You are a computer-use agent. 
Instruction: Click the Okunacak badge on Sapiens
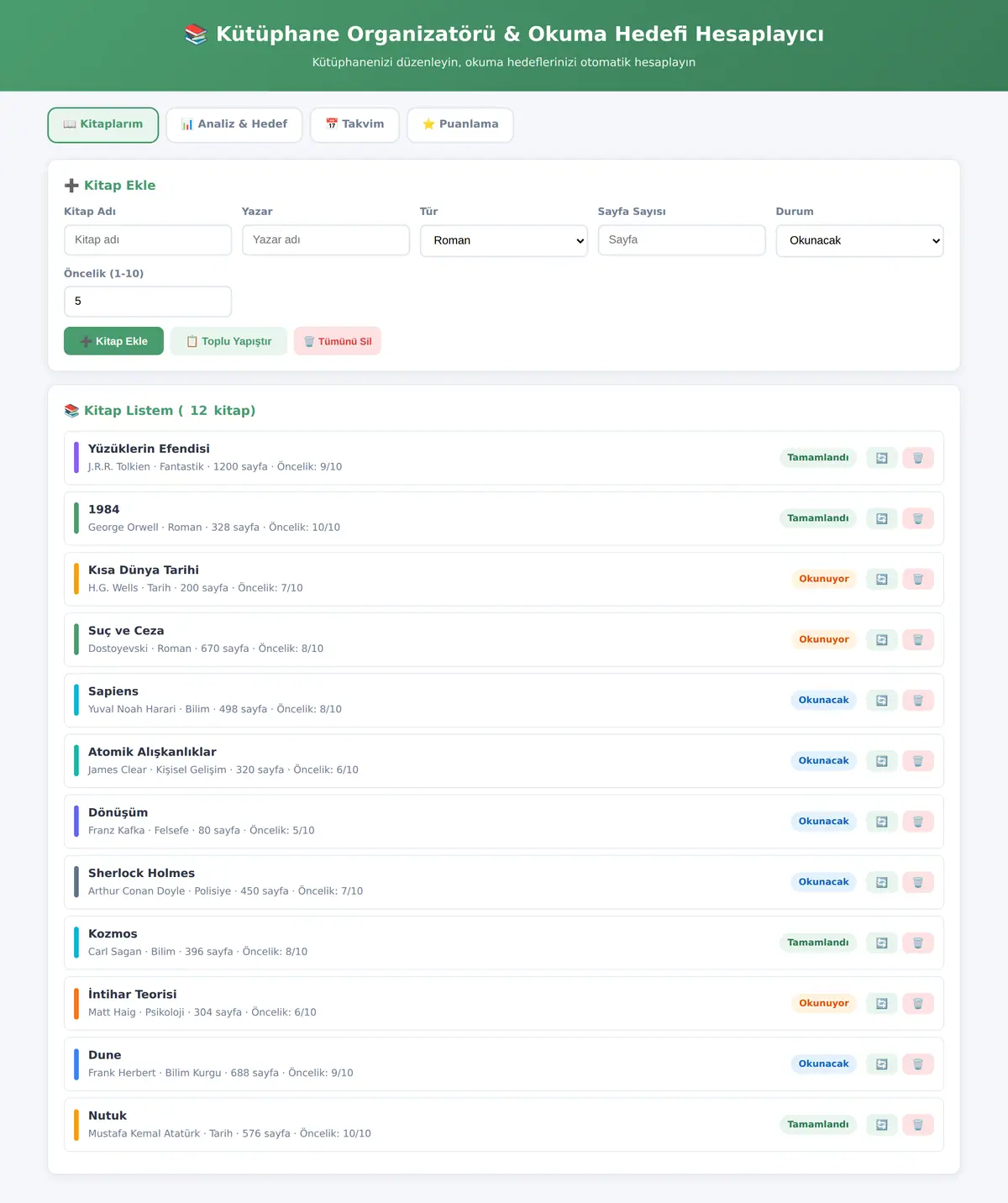[x=824, y=700]
